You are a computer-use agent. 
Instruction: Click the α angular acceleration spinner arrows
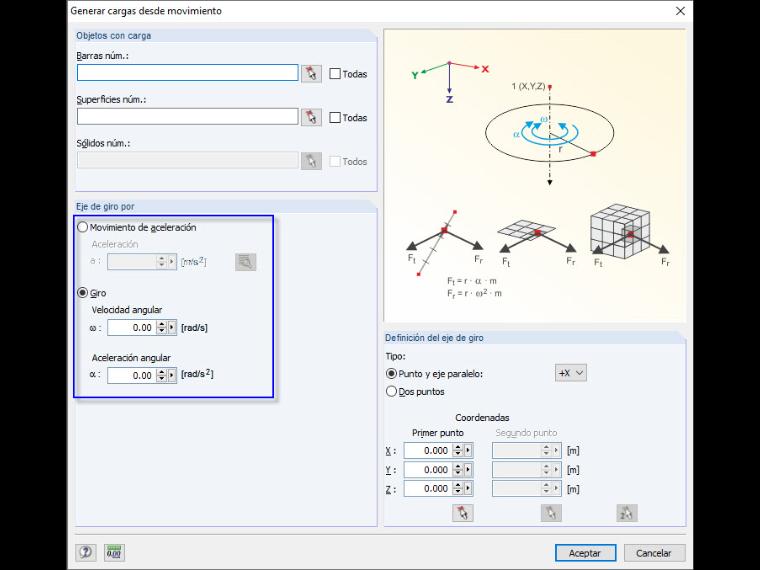click(161, 375)
